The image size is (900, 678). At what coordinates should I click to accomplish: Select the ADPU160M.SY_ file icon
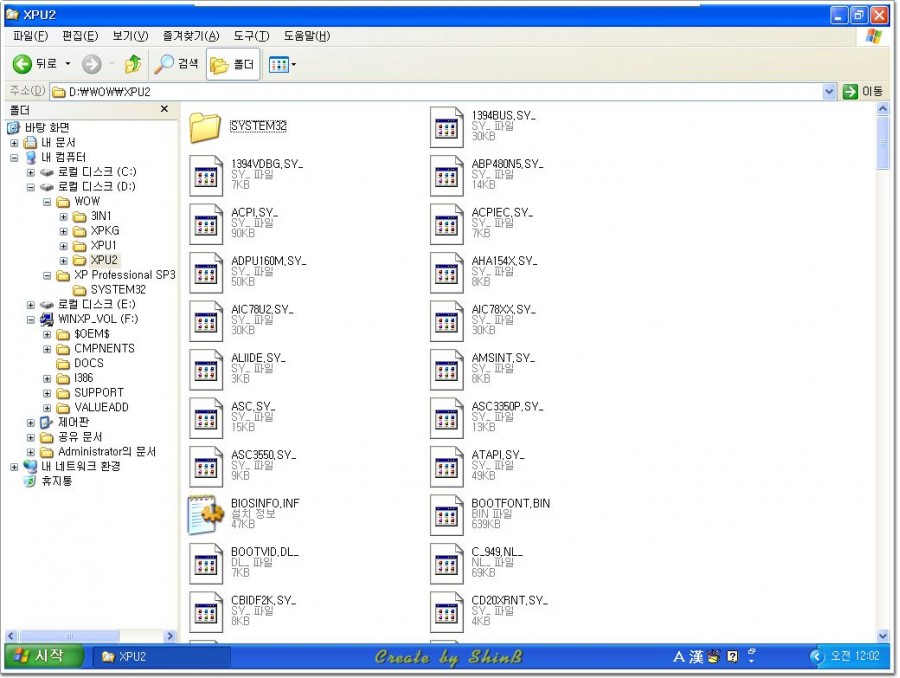click(206, 273)
